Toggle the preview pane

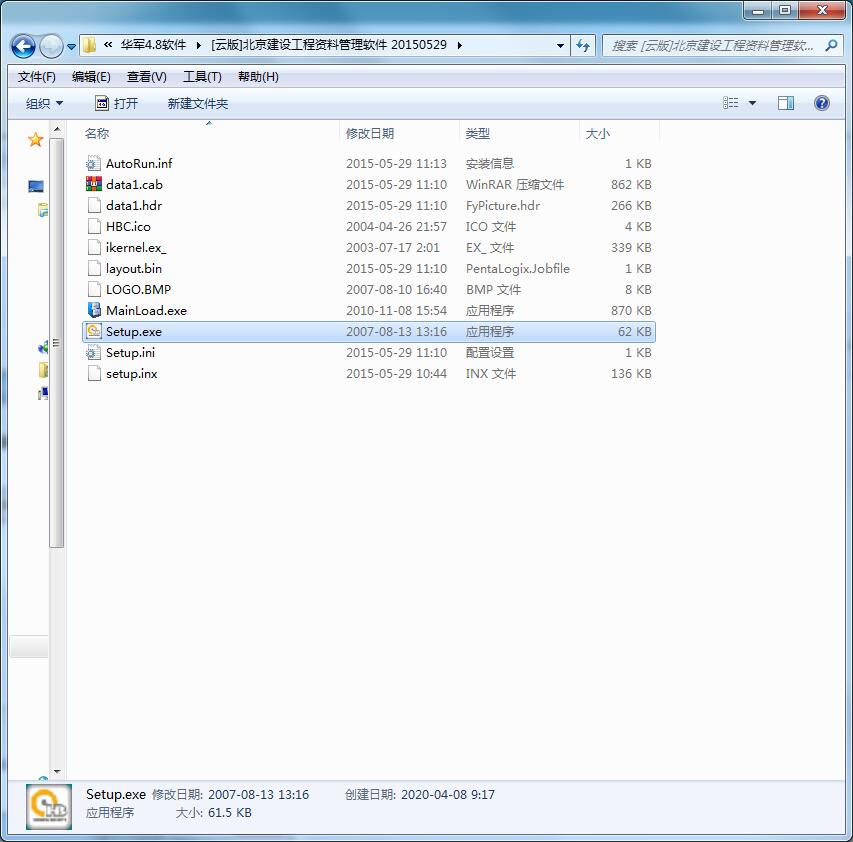(x=786, y=103)
